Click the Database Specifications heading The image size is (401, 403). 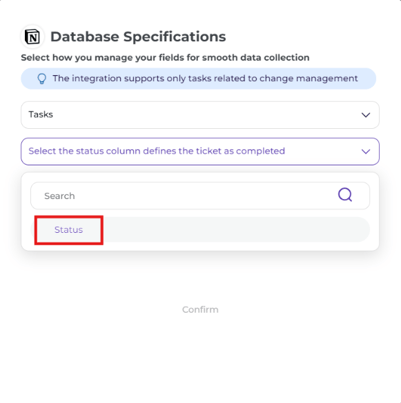tap(138, 37)
